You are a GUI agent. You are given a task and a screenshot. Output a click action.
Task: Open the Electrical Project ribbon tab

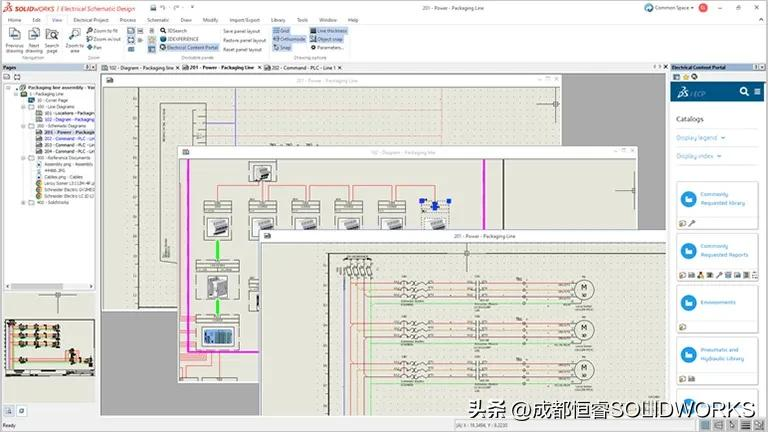90,19
